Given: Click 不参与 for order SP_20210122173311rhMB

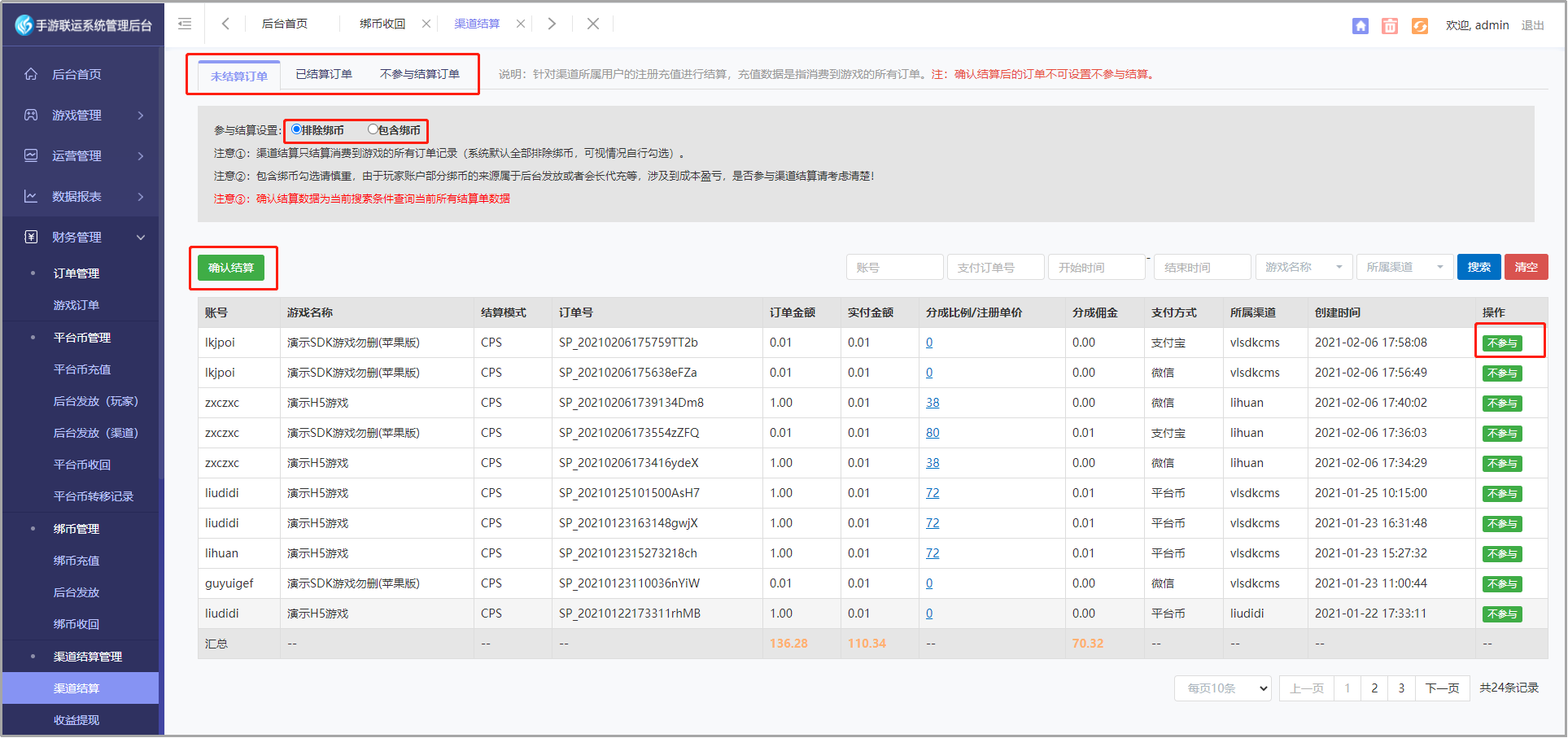Looking at the screenshot, I should 1502,614.
